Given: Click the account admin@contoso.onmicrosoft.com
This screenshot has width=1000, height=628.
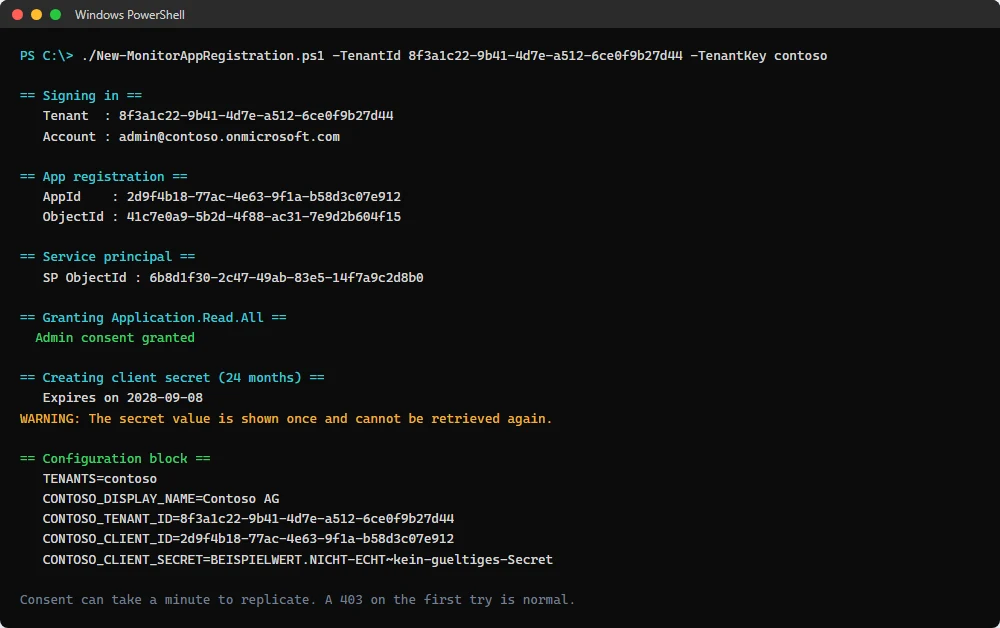Looking at the screenshot, I should [229, 136].
